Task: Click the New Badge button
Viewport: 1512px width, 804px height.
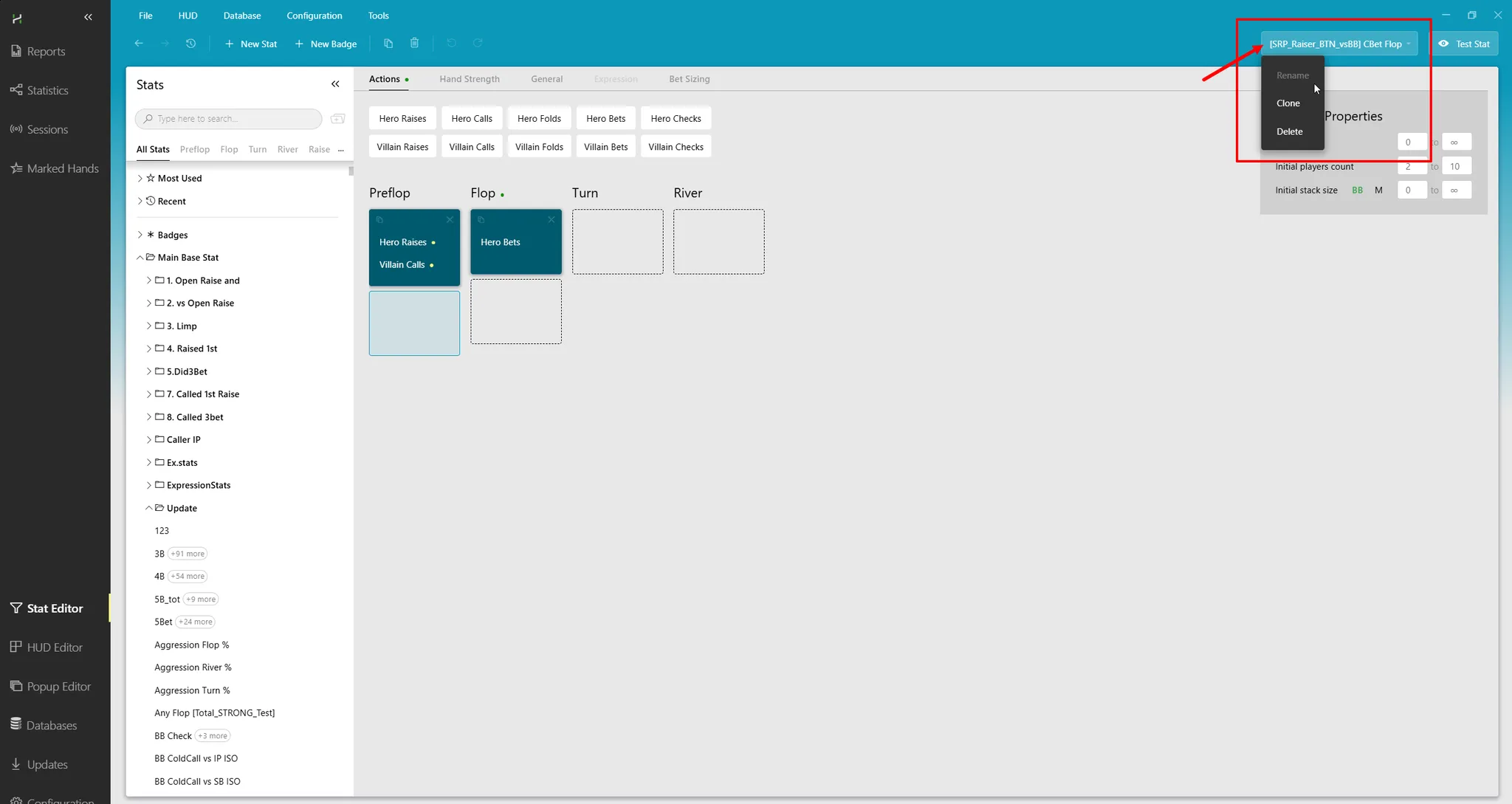Action: click(326, 44)
